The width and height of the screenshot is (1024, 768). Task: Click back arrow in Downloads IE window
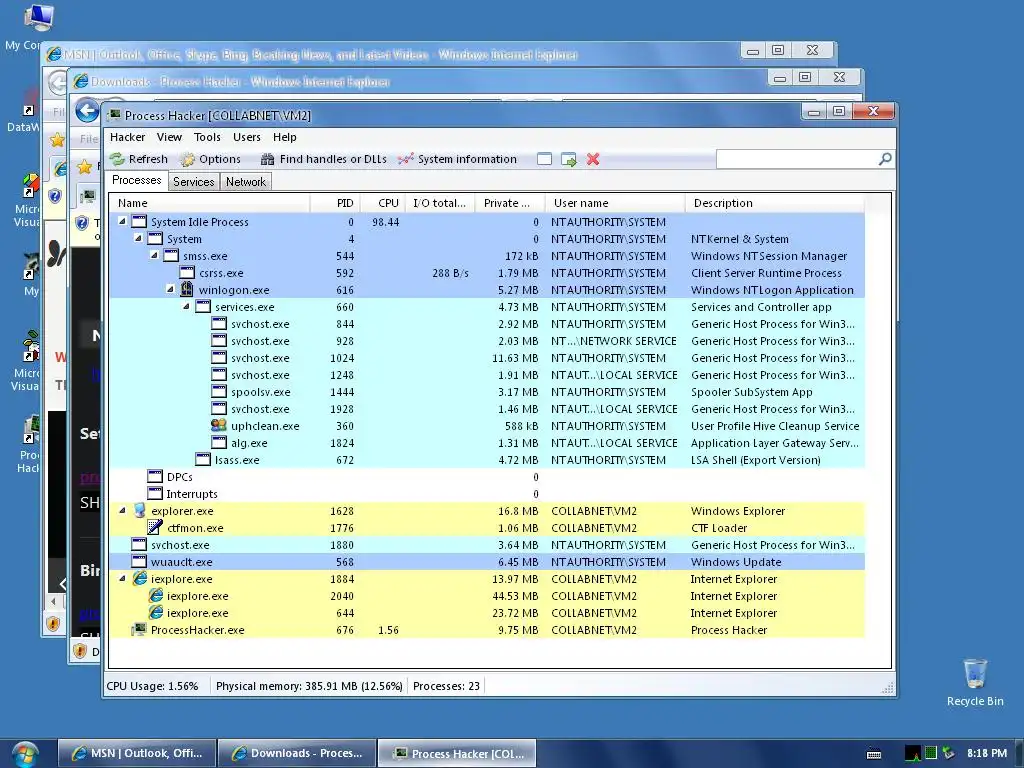tap(87, 111)
